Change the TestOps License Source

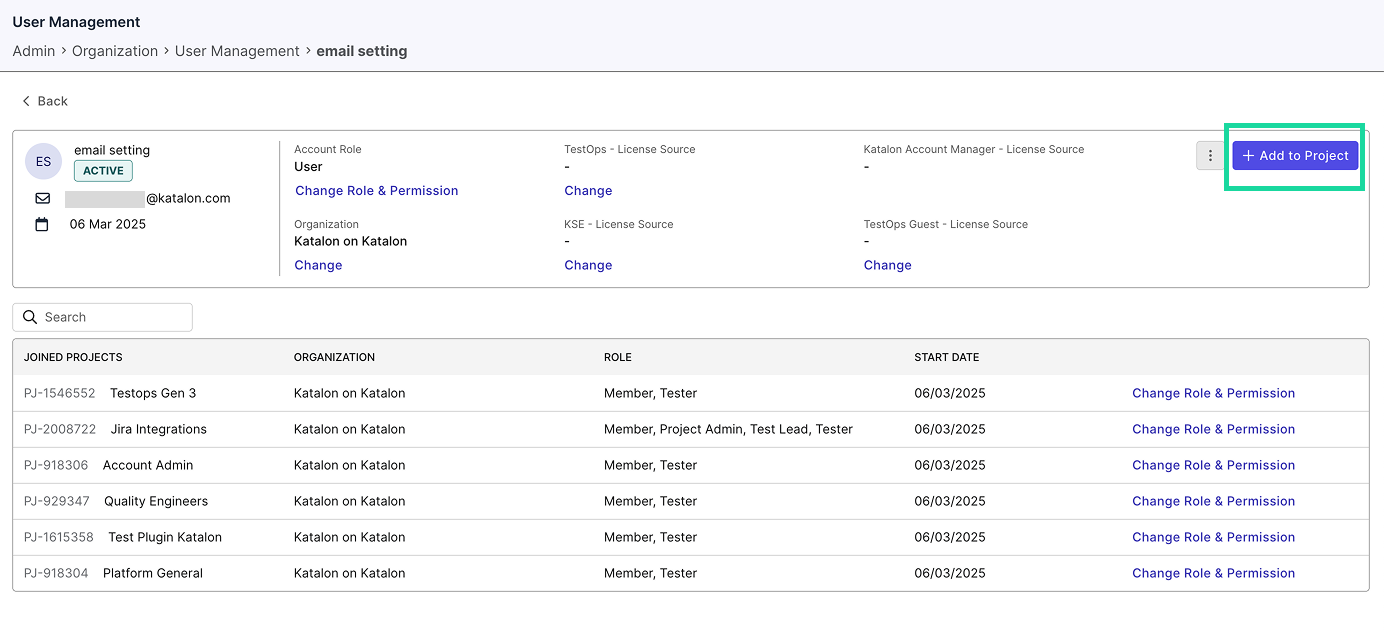588,191
